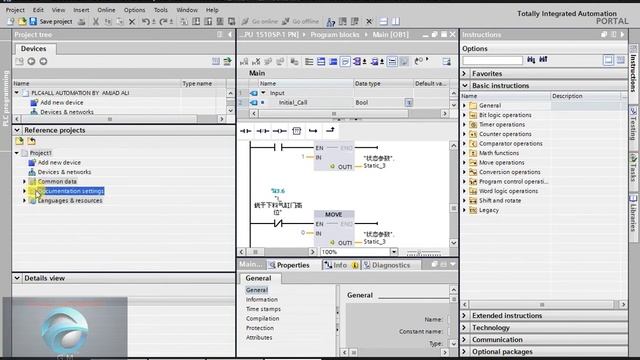The width and height of the screenshot is (640, 360).
Task: Insert an empty box instruction
Action: coord(297,131)
